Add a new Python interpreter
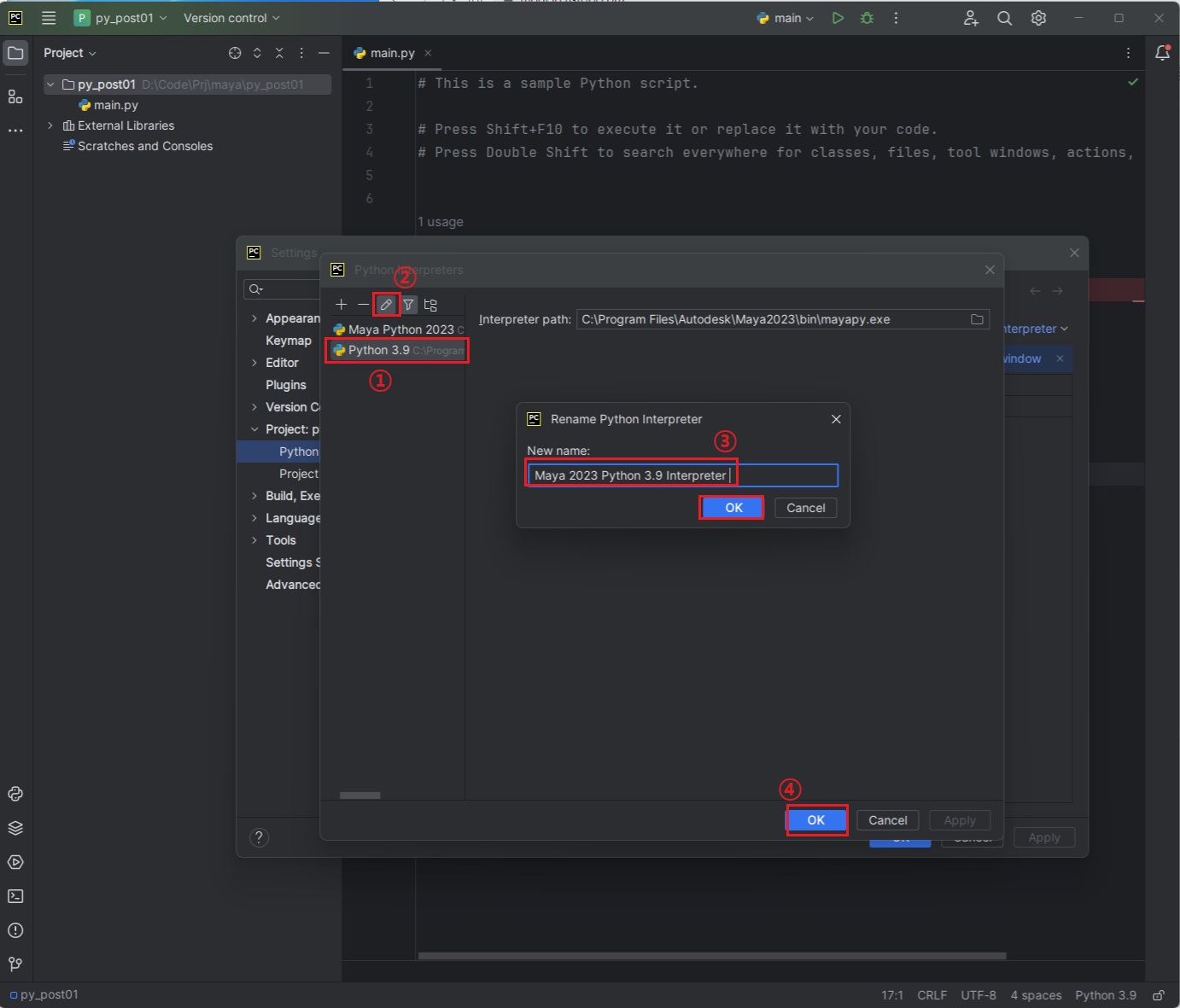Viewport: 1180px width, 1008px height. [x=341, y=305]
